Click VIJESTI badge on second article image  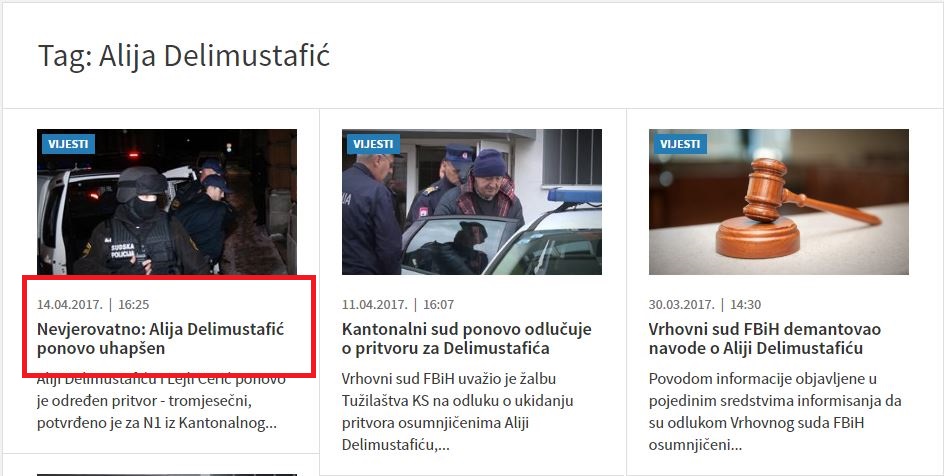tap(373, 144)
